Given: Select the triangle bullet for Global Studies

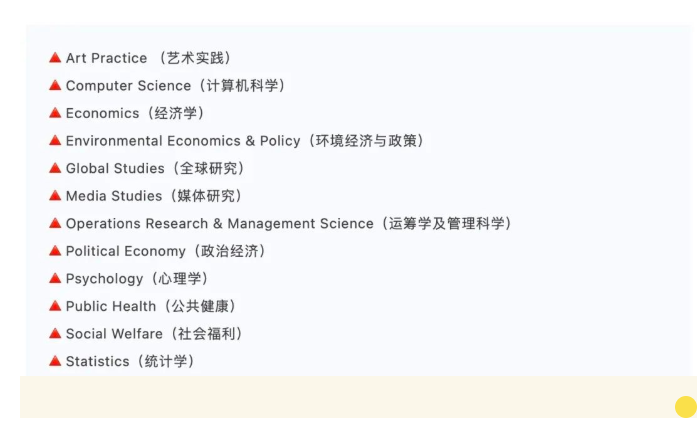Looking at the screenshot, I should tap(55, 168).
